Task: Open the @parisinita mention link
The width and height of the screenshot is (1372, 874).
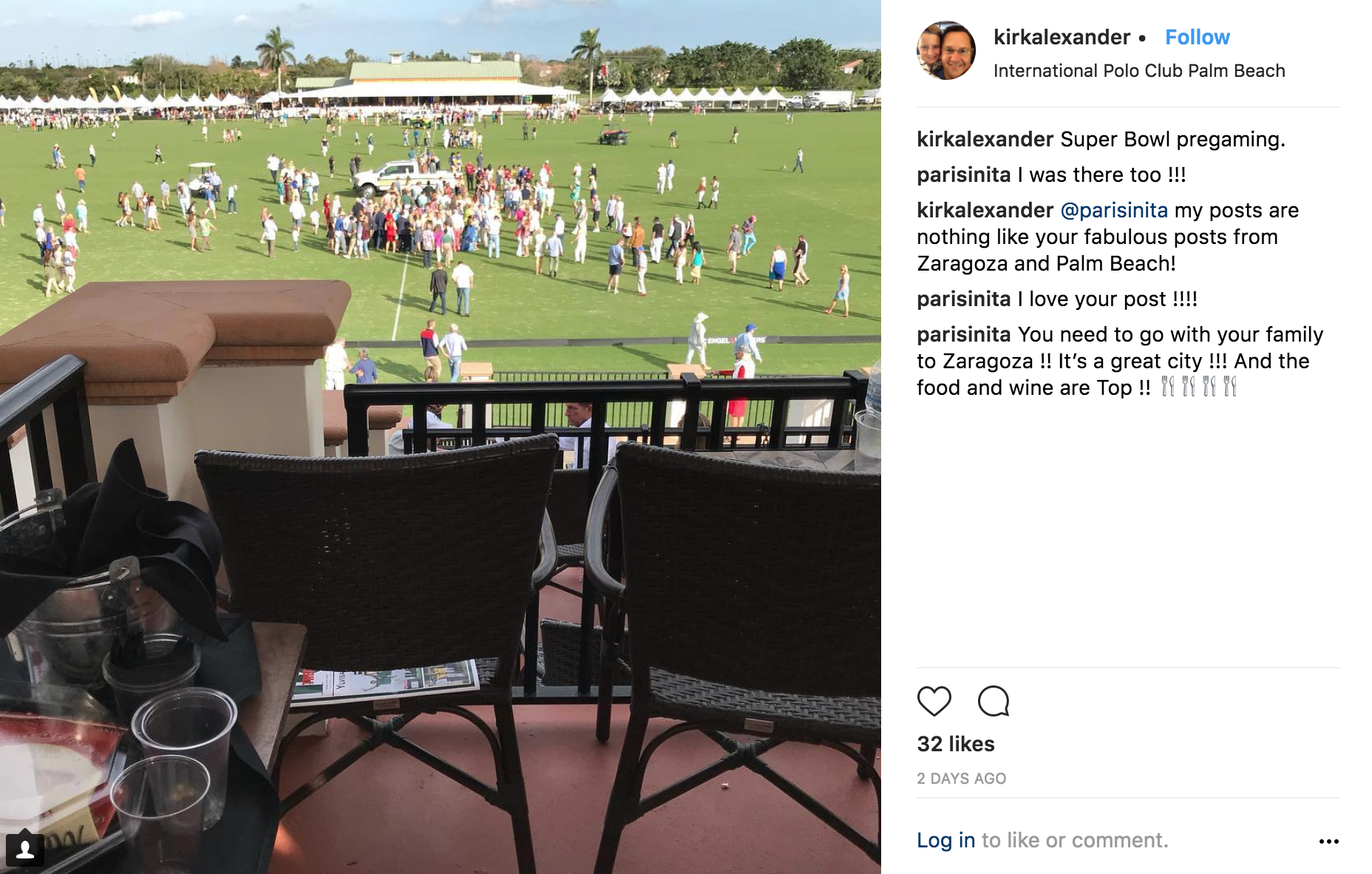Action: click(1114, 210)
